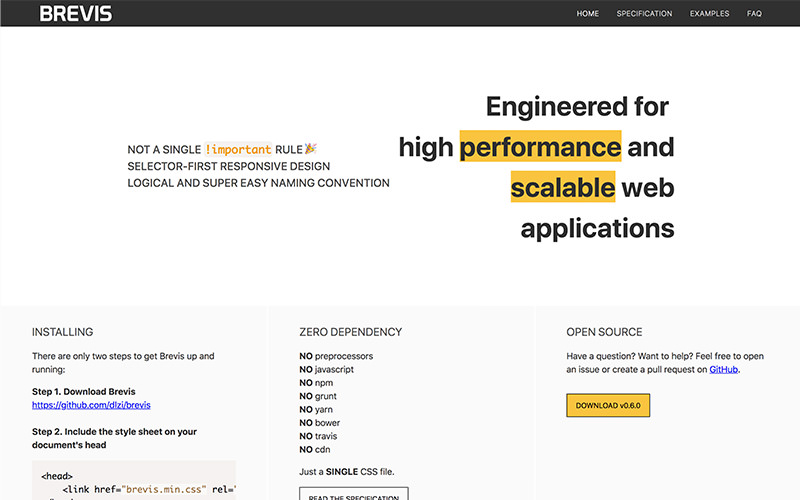This screenshot has width=800, height=500.
Task: Click the <head> line in the code snippet
Action: (x=57, y=476)
